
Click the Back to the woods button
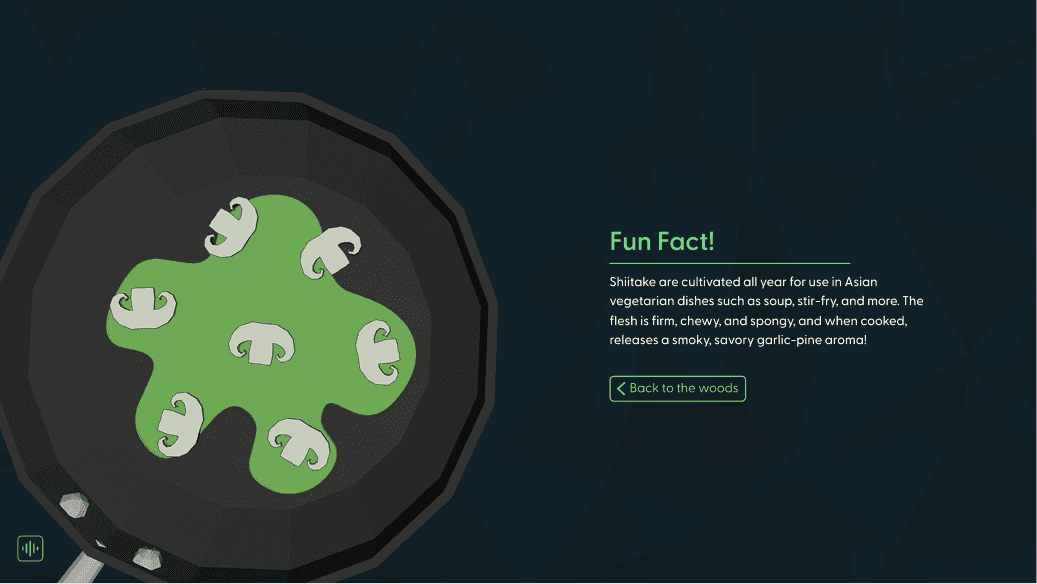[677, 389]
